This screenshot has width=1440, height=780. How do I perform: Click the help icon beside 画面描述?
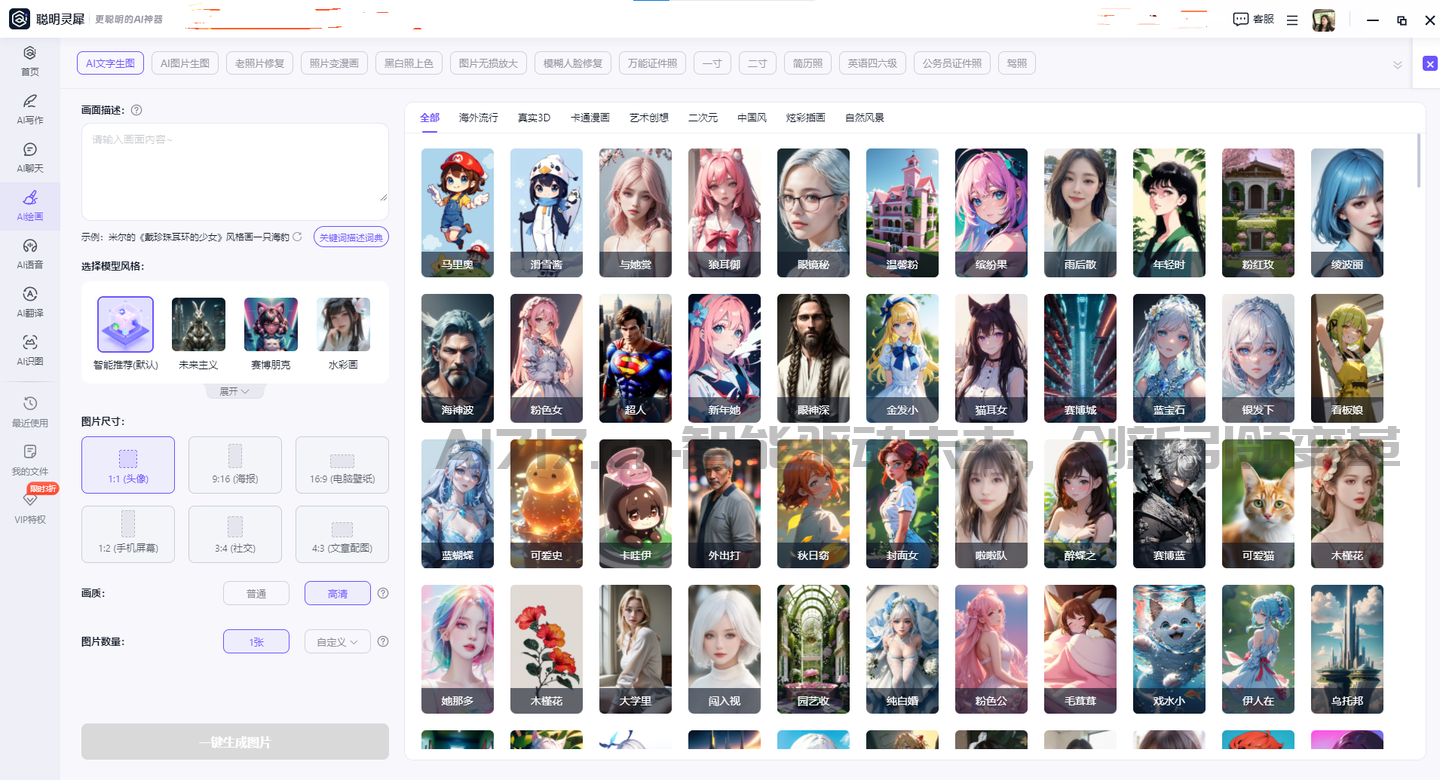click(x=136, y=110)
